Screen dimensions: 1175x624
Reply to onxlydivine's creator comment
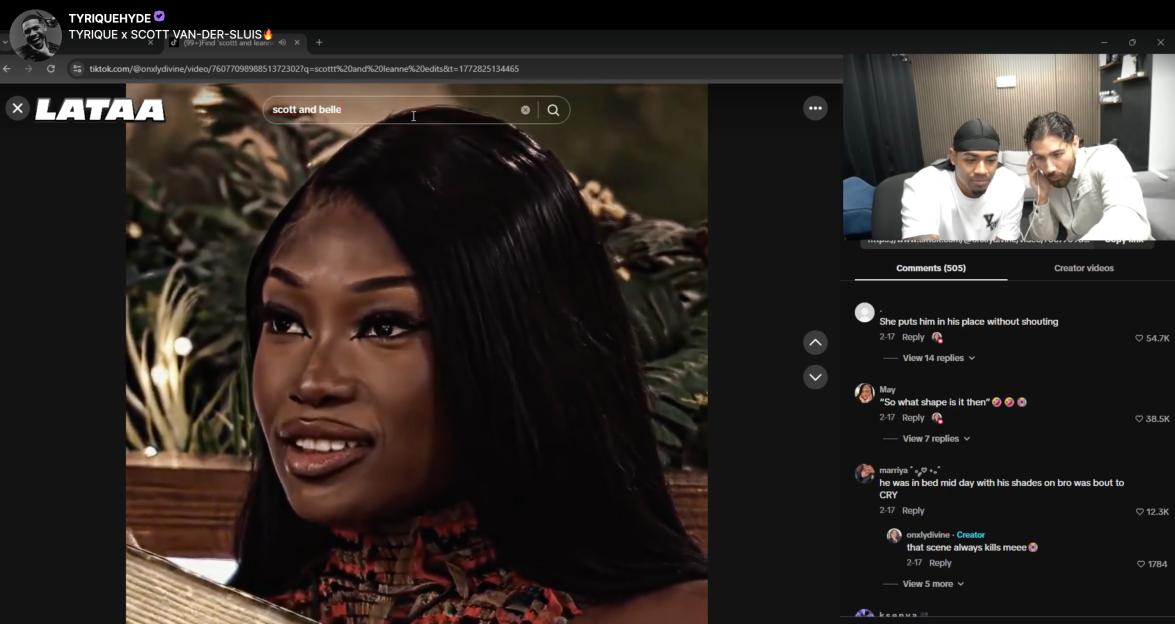click(940, 563)
